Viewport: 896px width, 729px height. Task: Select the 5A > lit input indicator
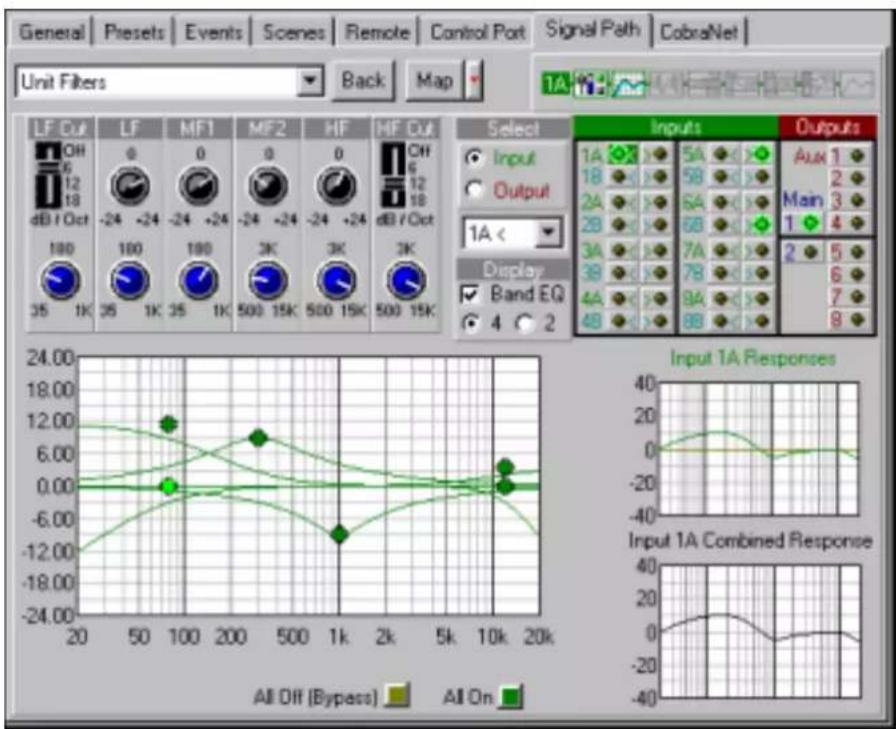pyautogui.click(x=761, y=155)
